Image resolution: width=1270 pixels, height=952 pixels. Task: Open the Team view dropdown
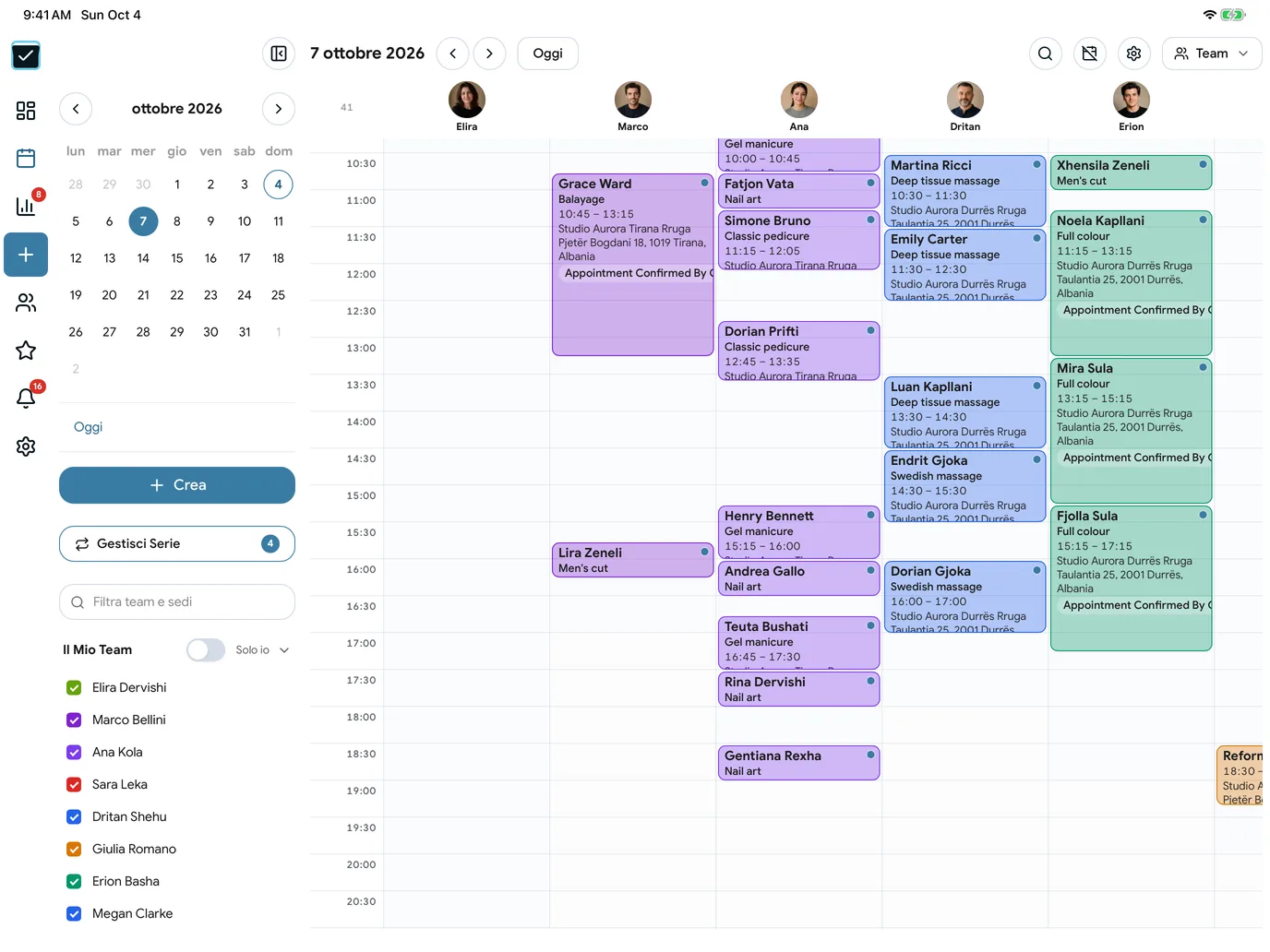1211,54
